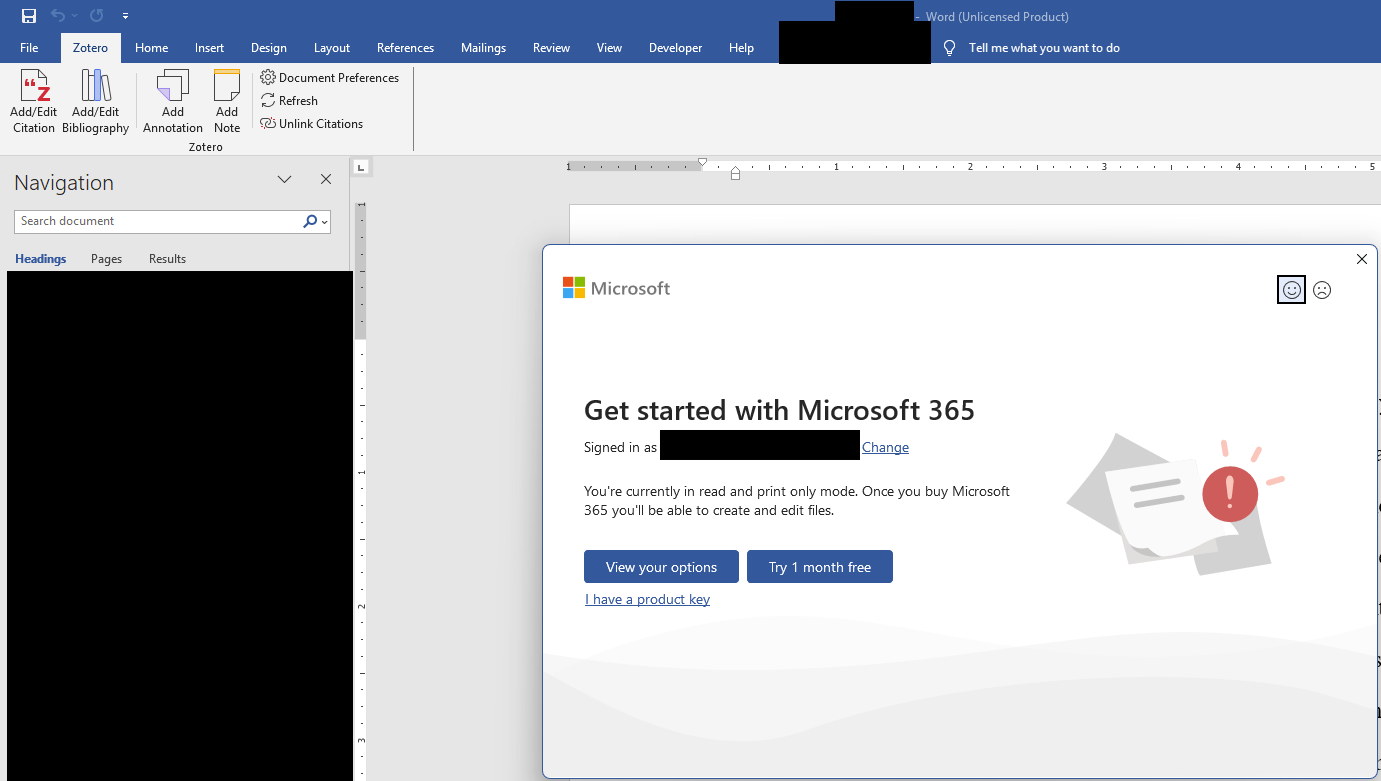Select the Zotero ribbon tab
This screenshot has height=781, width=1381.
point(90,47)
